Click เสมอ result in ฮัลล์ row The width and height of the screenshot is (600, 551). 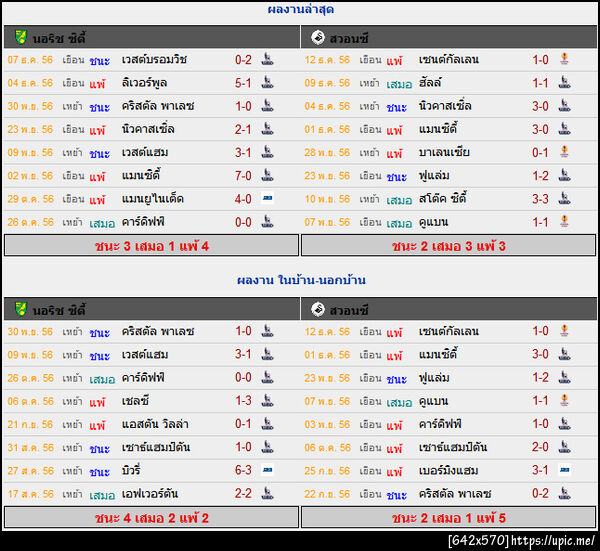coord(399,84)
